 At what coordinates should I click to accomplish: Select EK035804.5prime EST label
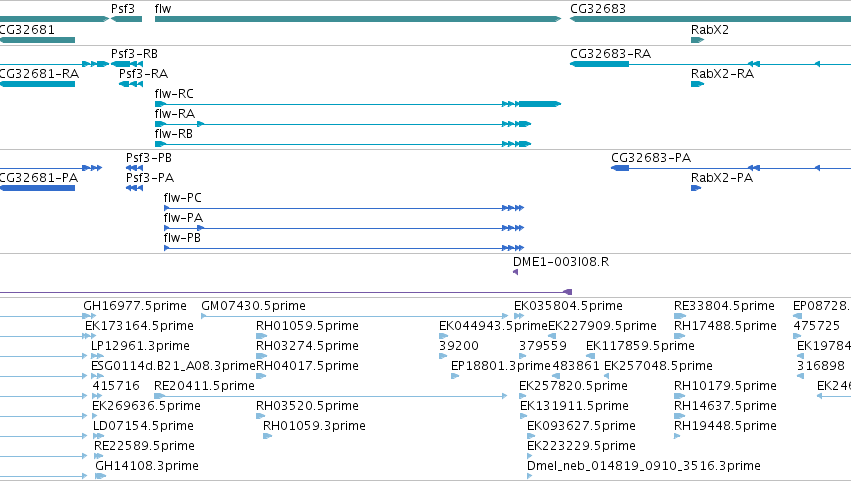568,306
